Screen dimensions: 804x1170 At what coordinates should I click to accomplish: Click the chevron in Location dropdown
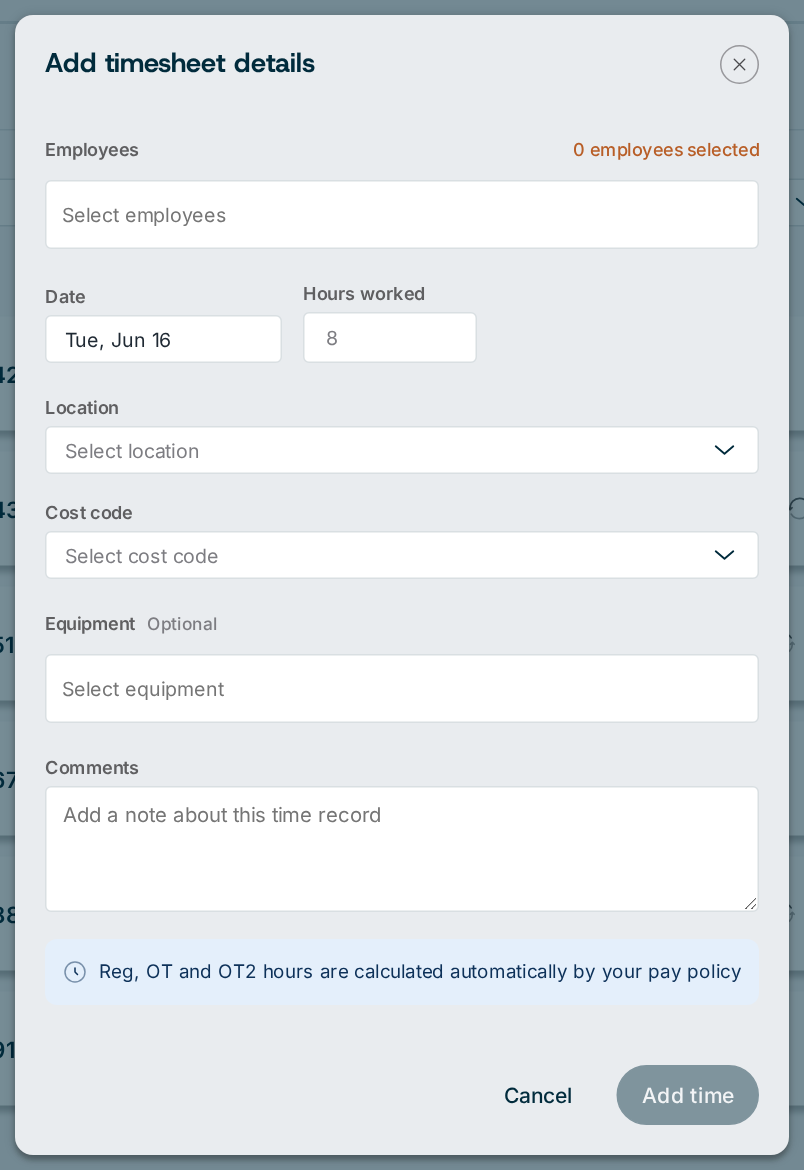(724, 450)
